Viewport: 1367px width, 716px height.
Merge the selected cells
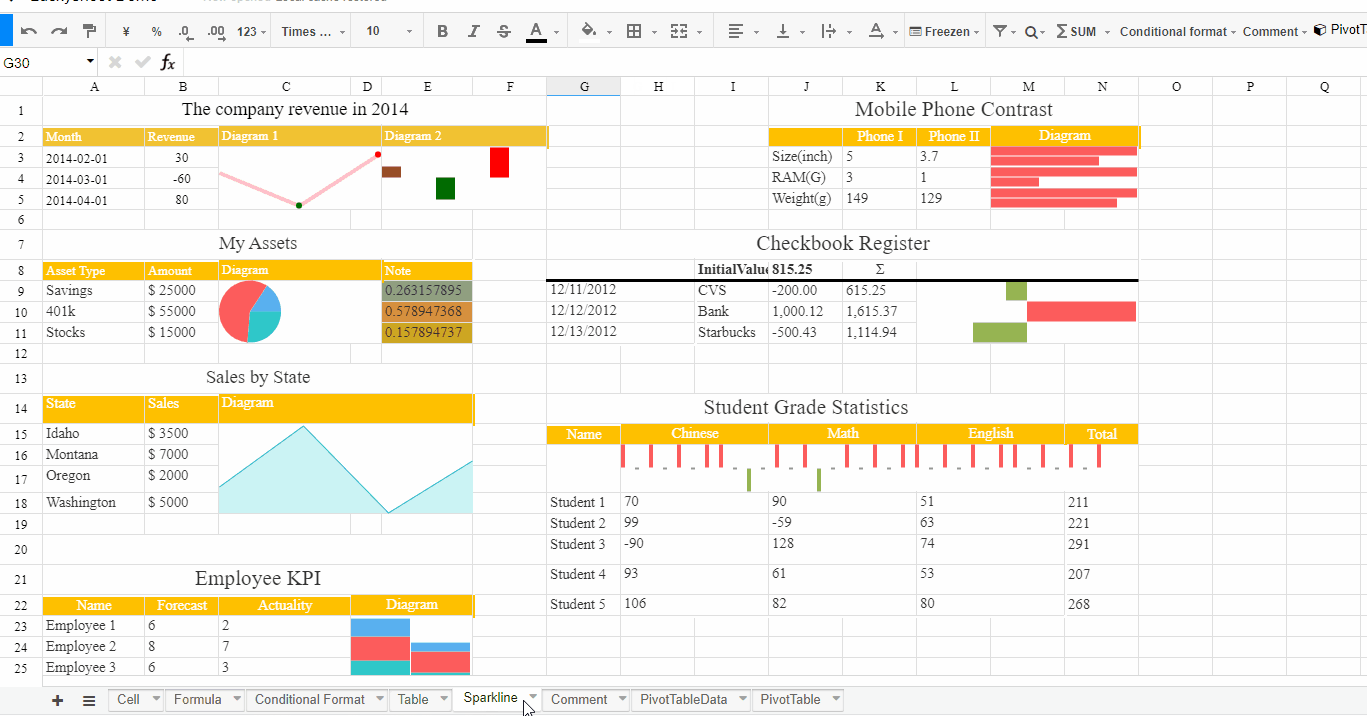679,32
